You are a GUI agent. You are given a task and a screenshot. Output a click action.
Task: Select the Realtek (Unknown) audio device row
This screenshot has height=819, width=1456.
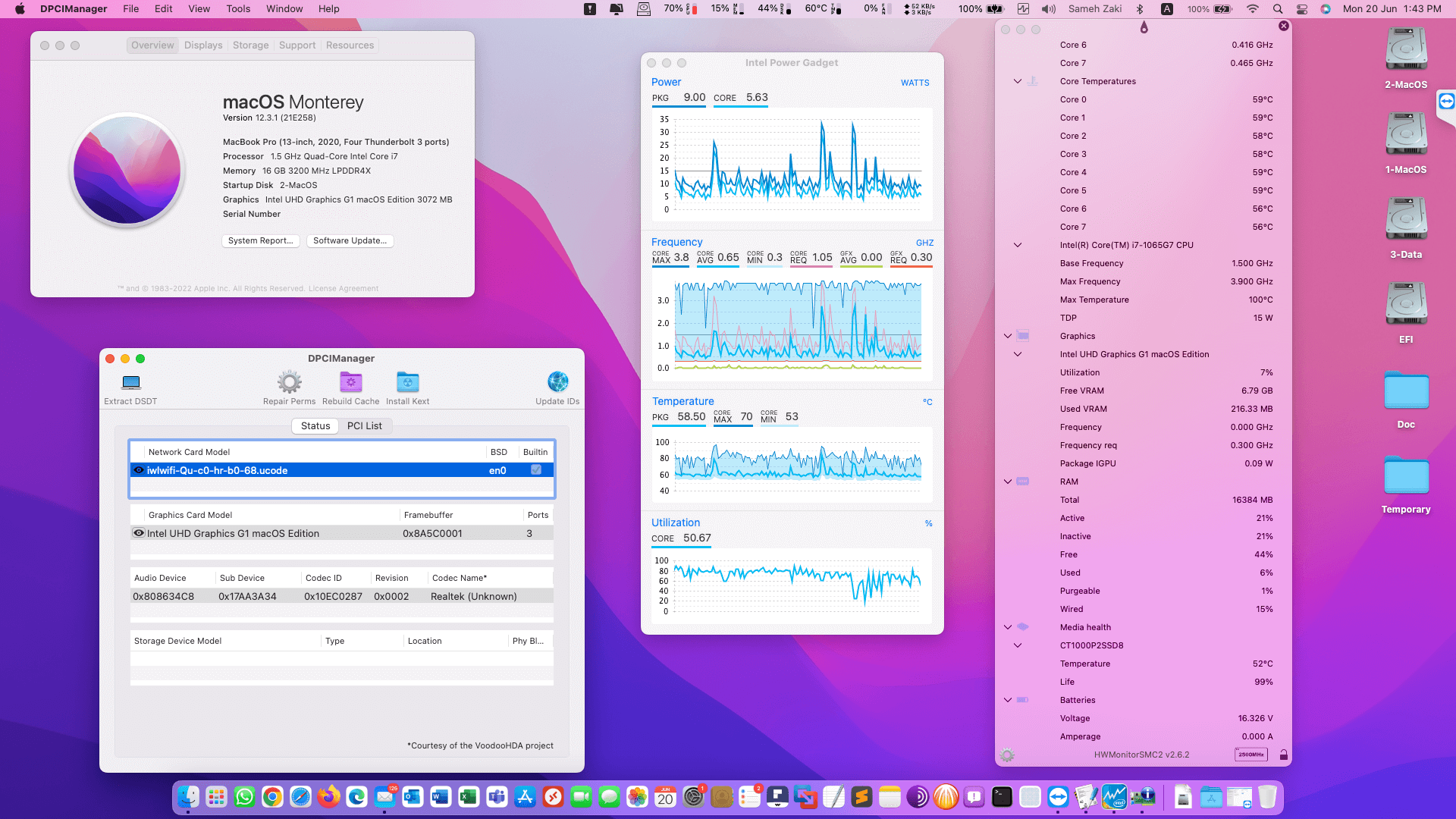pyautogui.click(x=342, y=596)
